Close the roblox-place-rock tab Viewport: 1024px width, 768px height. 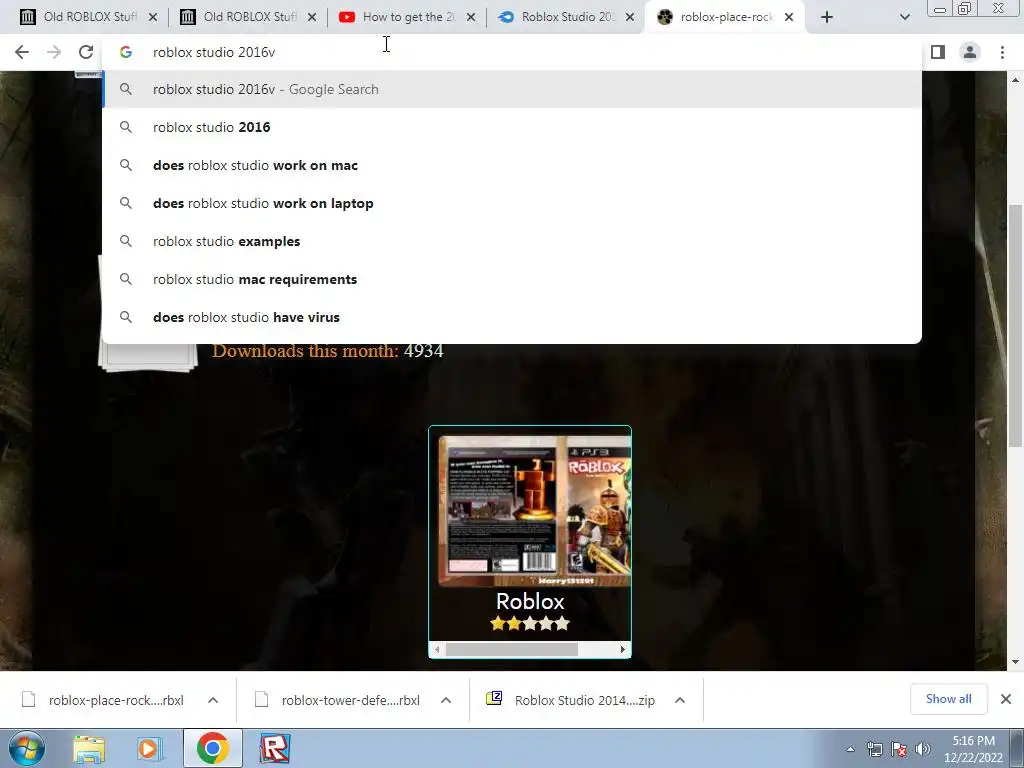pos(789,18)
